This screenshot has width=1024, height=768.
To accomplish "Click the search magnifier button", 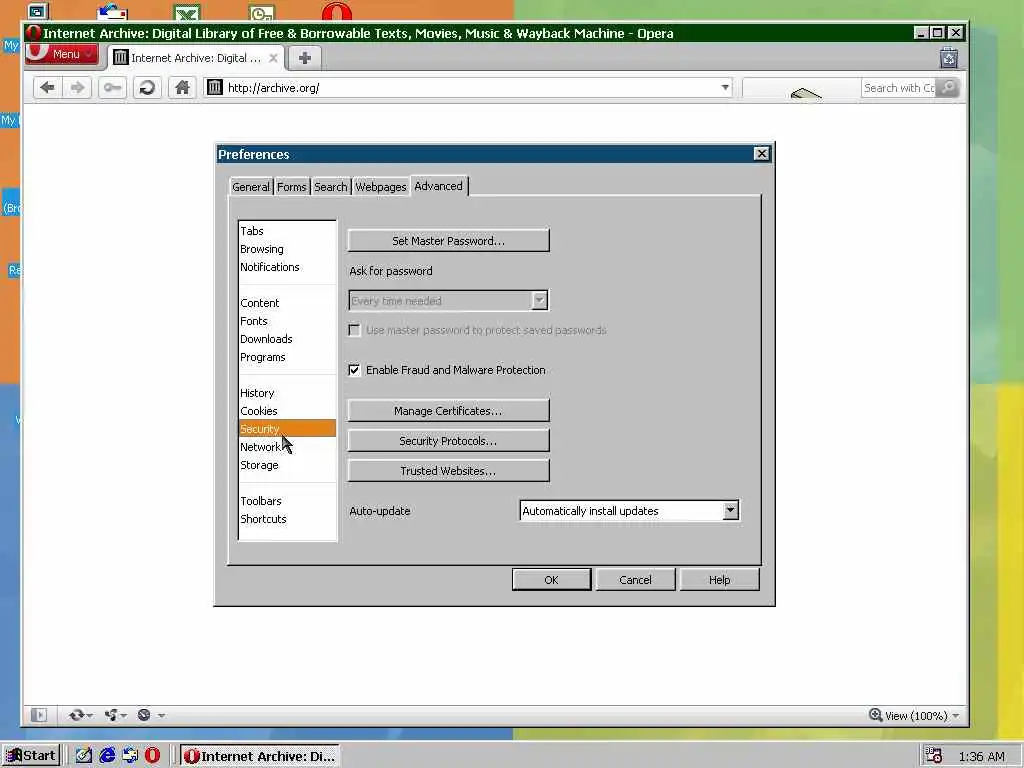I will click(x=948, y=88).
